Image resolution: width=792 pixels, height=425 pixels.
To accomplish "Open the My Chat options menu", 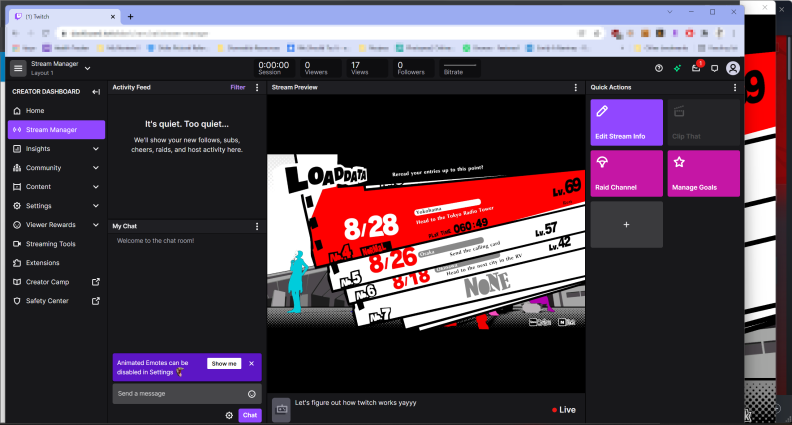I will click(x=257, y=226).
